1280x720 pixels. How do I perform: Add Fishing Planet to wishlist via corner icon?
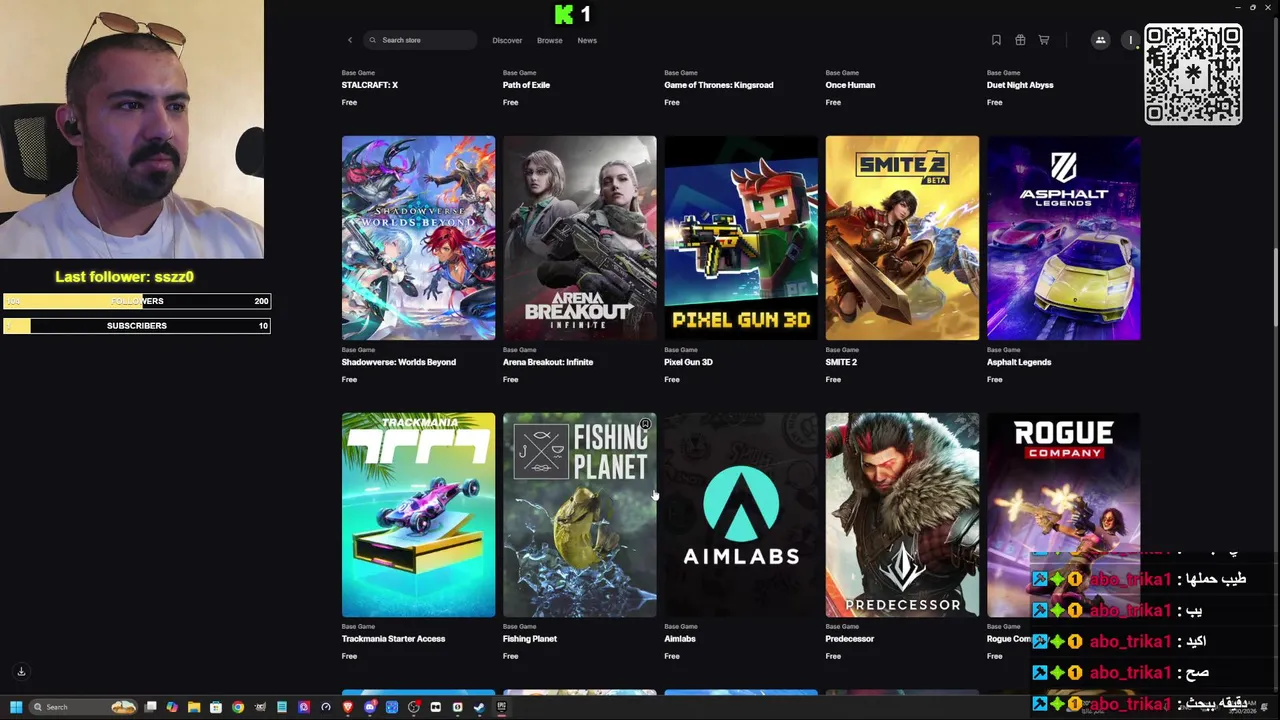[645, 425]
